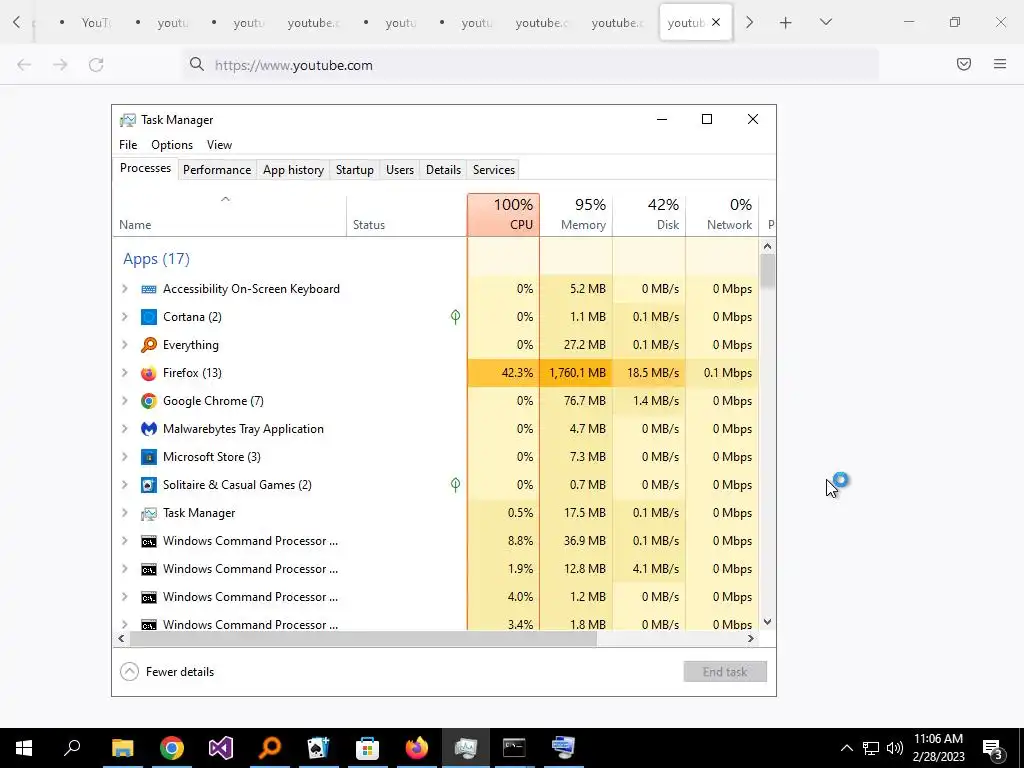Click the Cortana process icon
Viewport: 1024px width, 768px height.
[149, 317]
